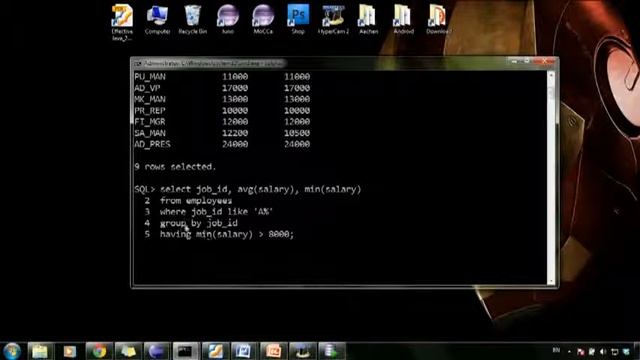Screen dimensions: 640x360
Task: Click the command prompt title bar icon
Action: click(x=138, y=64)
